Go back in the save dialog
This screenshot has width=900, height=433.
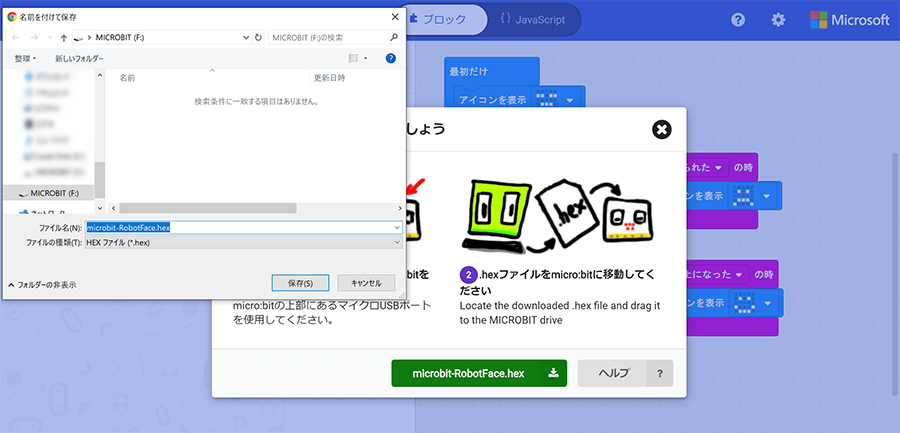click(x=15, y=38)
